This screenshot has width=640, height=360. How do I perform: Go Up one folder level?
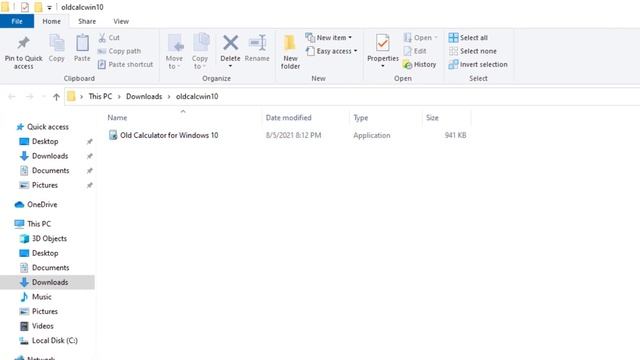point(56,97)
